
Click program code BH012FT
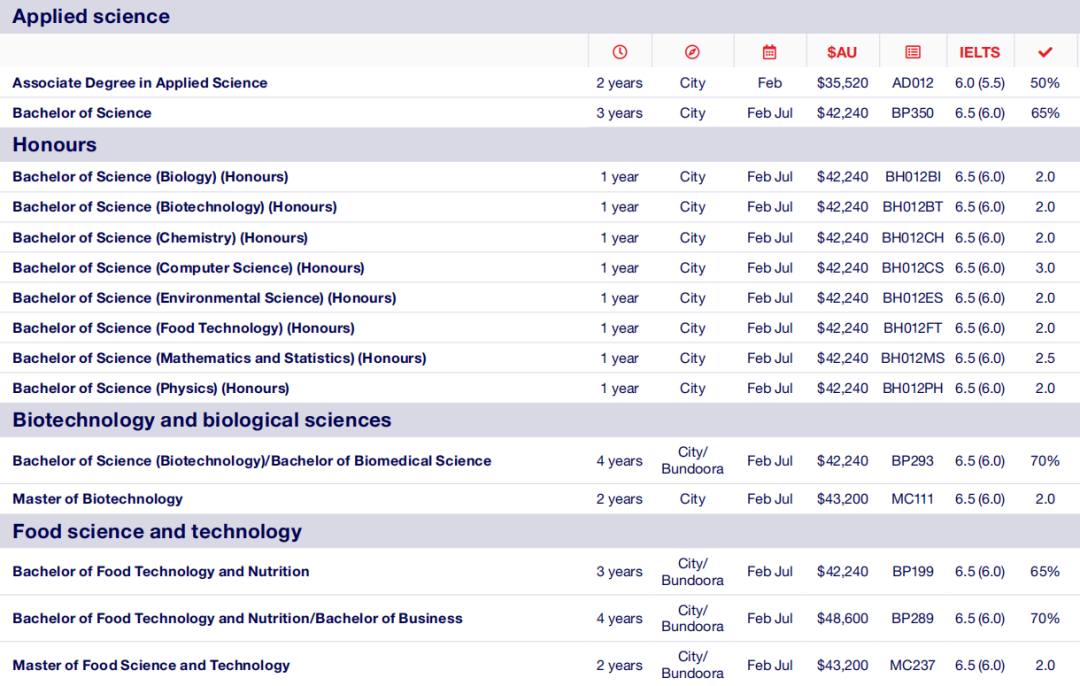click(913, 329)
